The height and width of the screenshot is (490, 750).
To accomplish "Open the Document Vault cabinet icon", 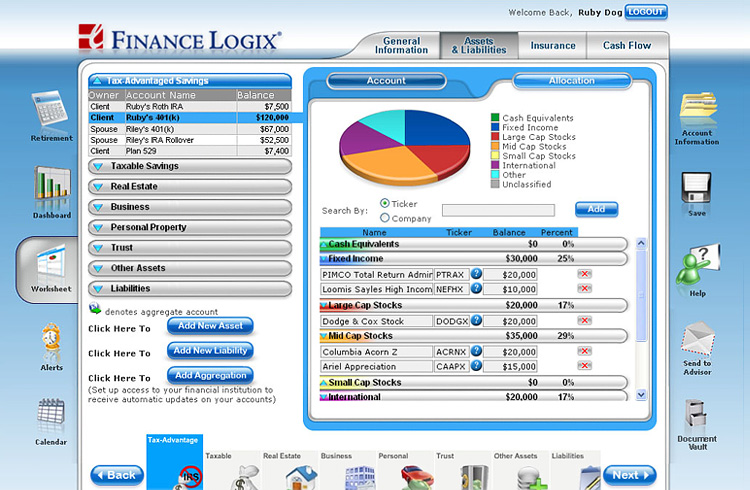I will (695, 413).
